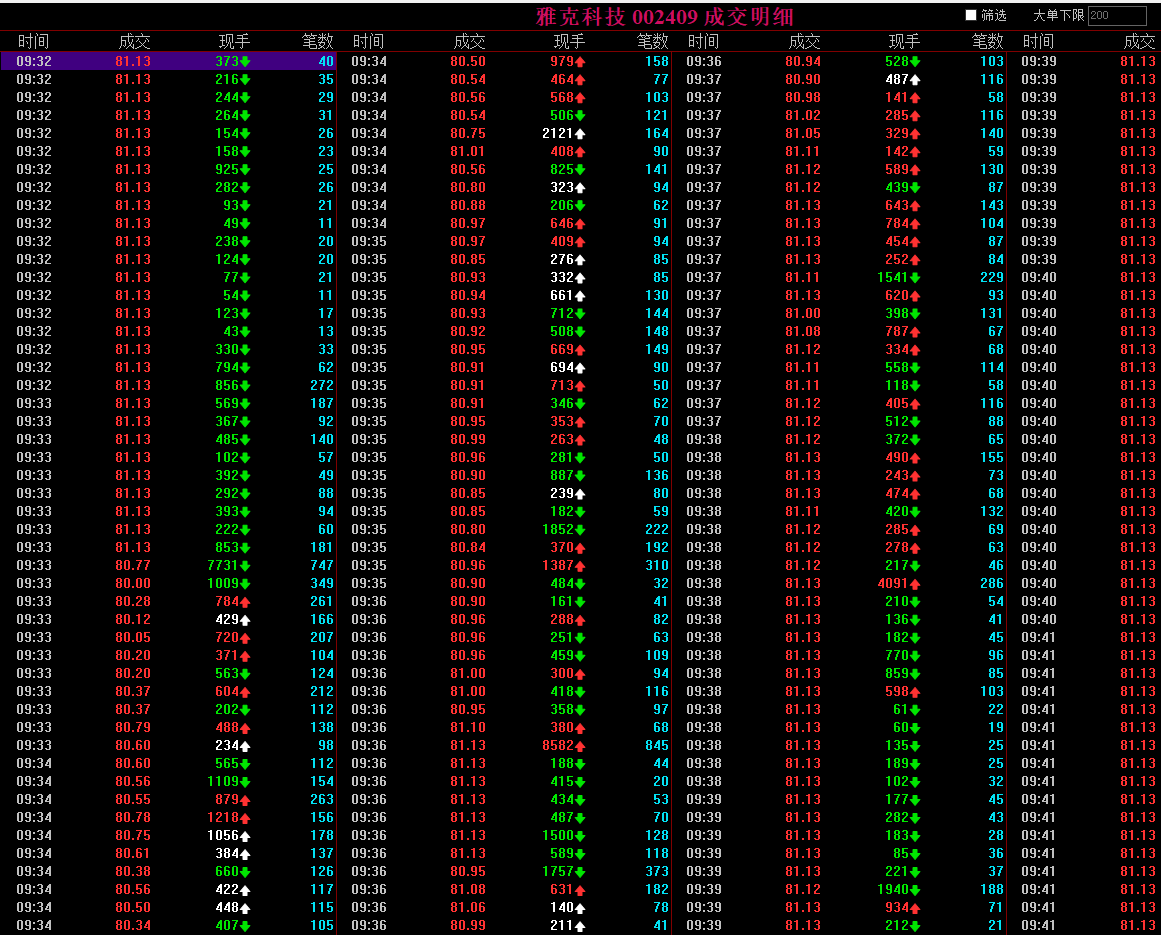1161x935 pixels.
Task: Click the volume cell 2121
Action: point(563,133)
